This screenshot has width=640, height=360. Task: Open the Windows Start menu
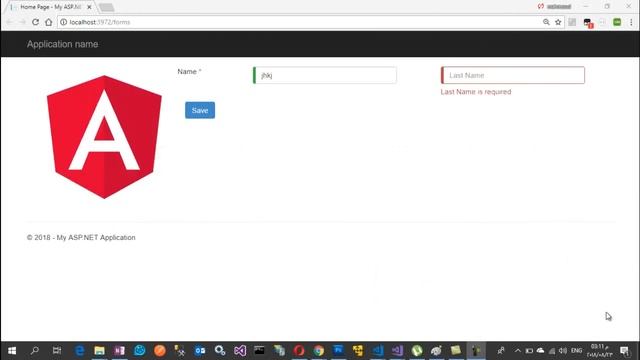click(x=12, y=351)
